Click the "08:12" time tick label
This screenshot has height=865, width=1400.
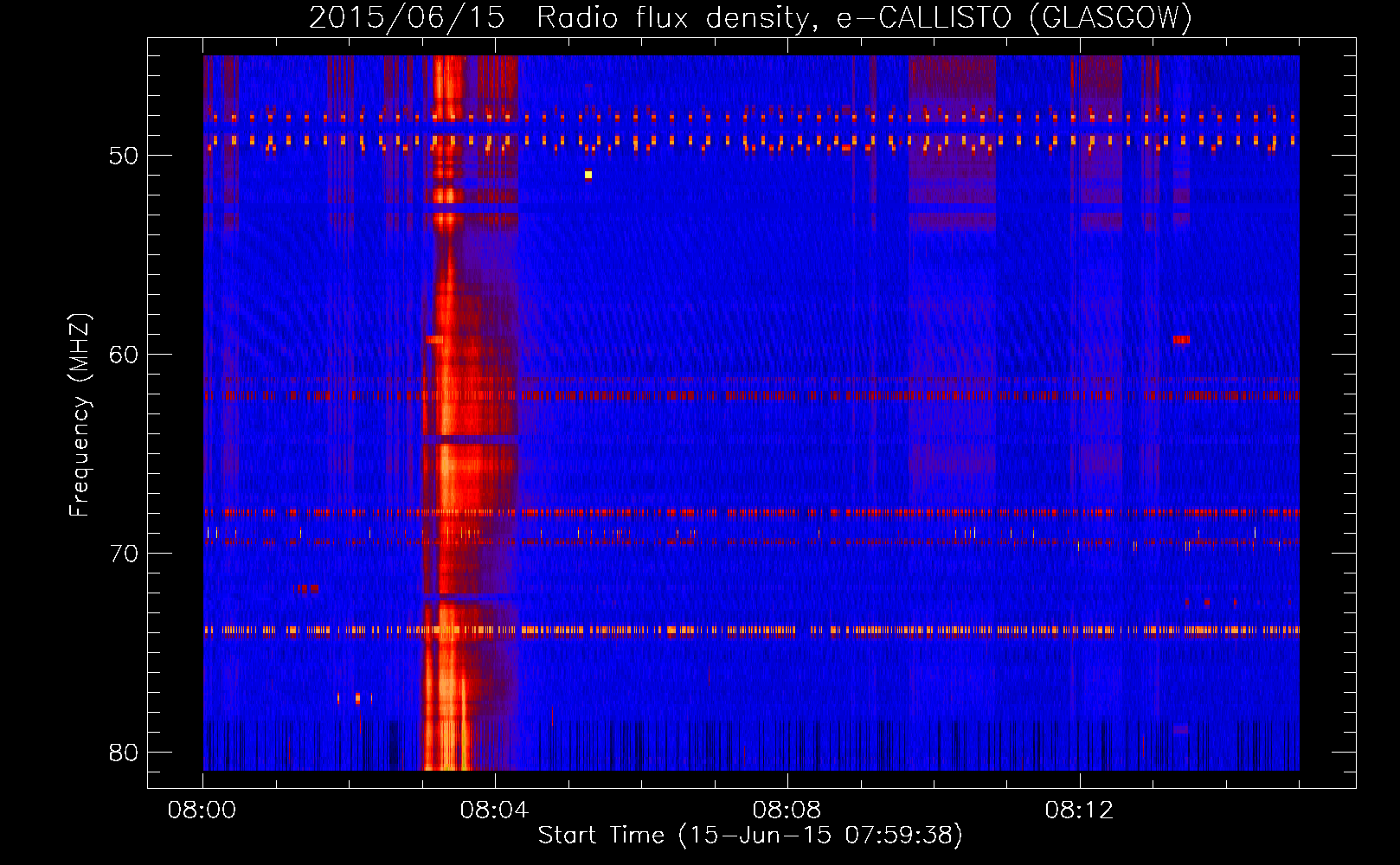click(1080, 811)
